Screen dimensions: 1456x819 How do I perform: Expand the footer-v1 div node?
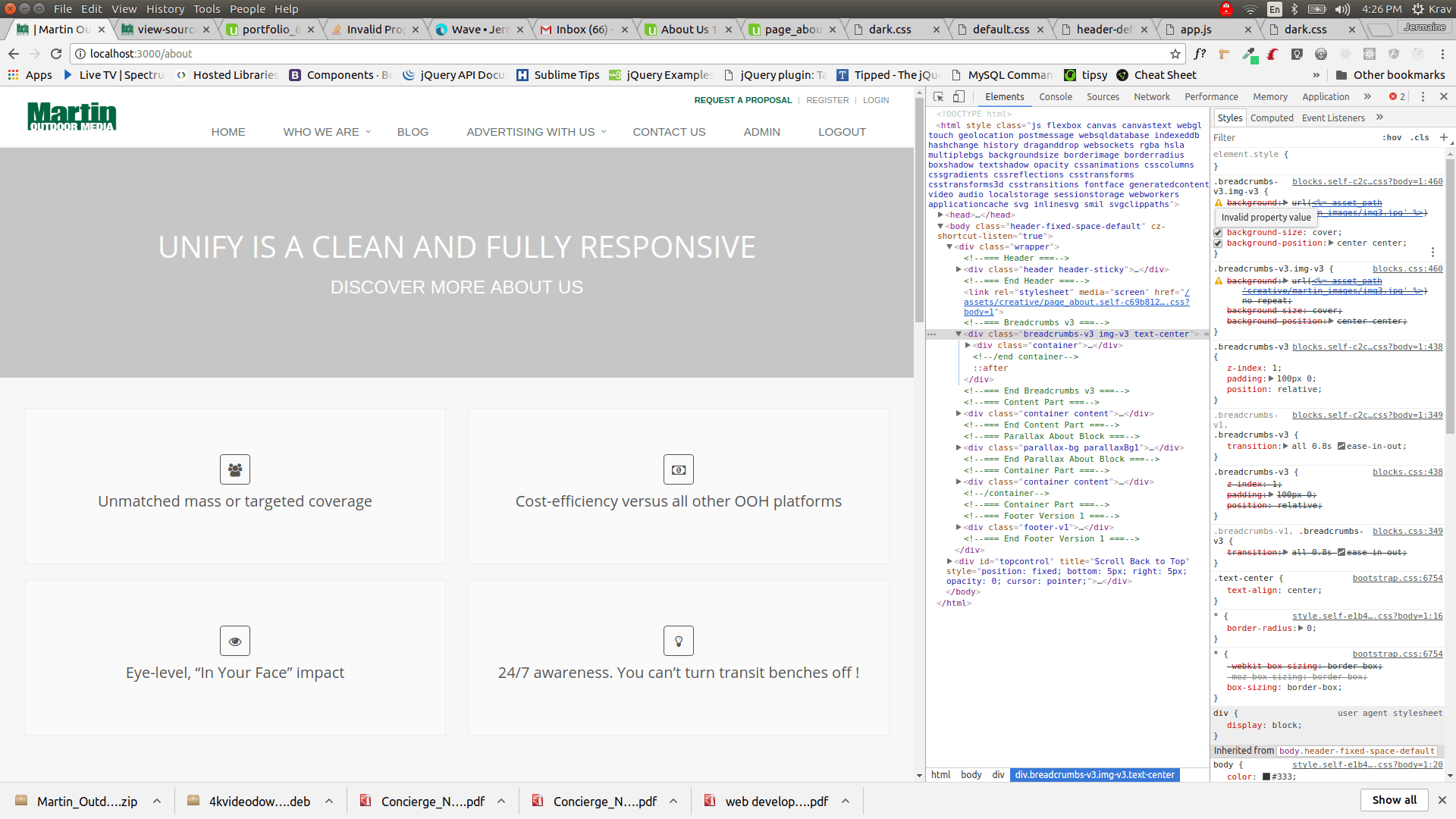[x=959, y=528]
